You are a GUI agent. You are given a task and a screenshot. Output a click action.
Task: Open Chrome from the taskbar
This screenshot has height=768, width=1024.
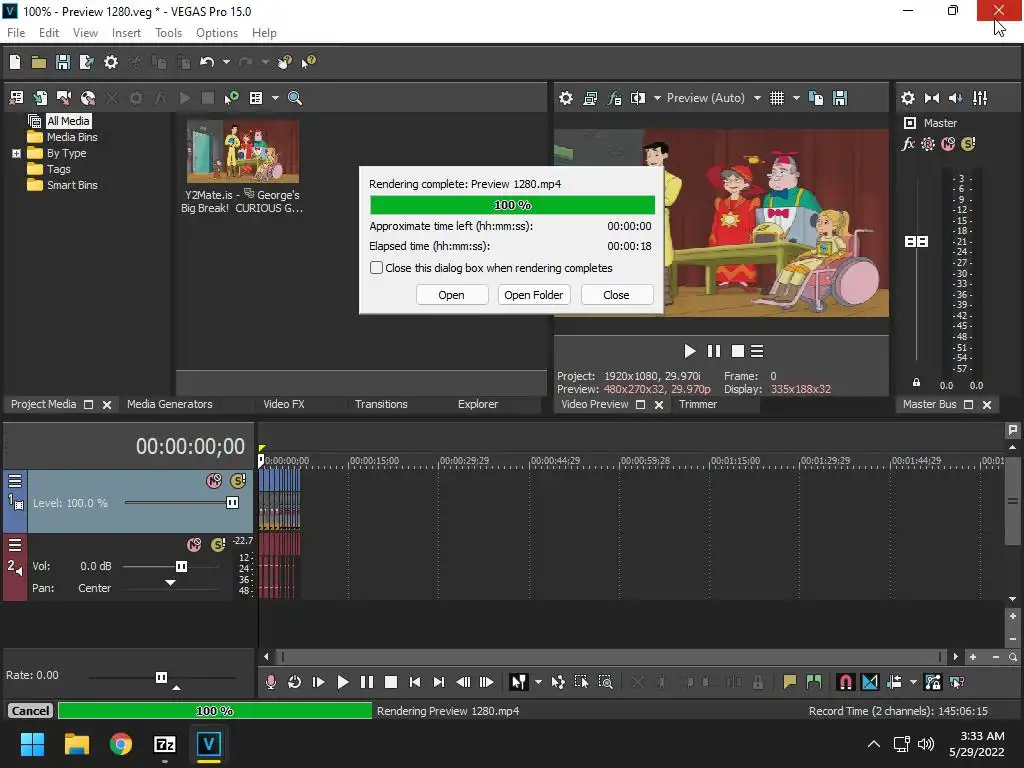pyautogui.click(x=121, y=744)
